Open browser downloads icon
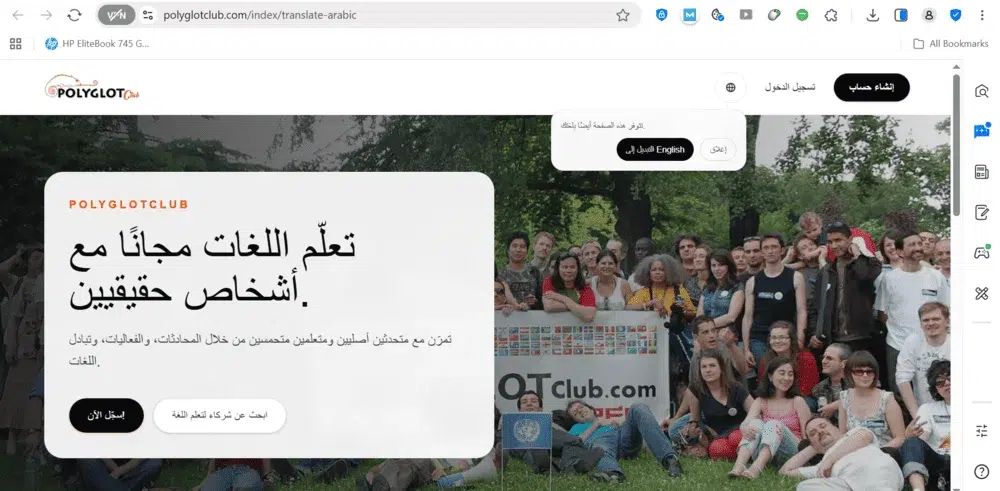The width and height of the screenshot is (1000, 491). (872, 15)
